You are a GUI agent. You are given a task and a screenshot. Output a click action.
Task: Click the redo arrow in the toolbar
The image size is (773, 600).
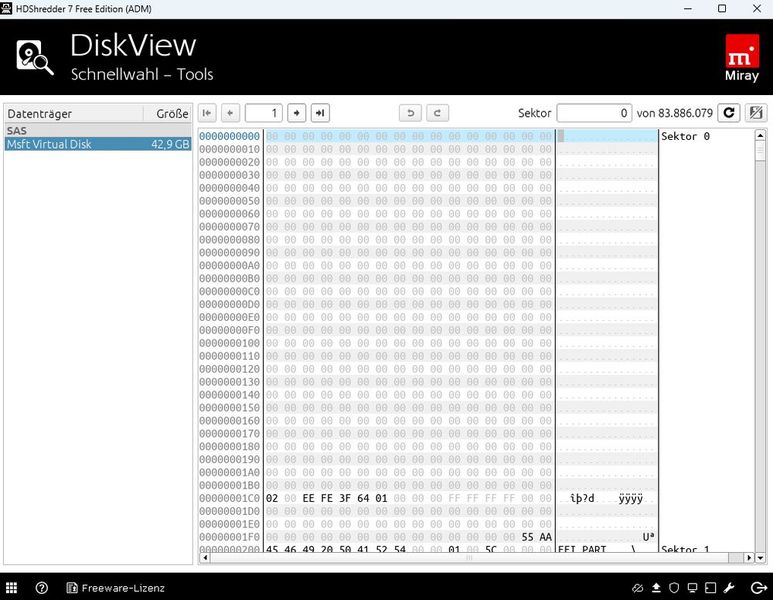click(437, 113)
